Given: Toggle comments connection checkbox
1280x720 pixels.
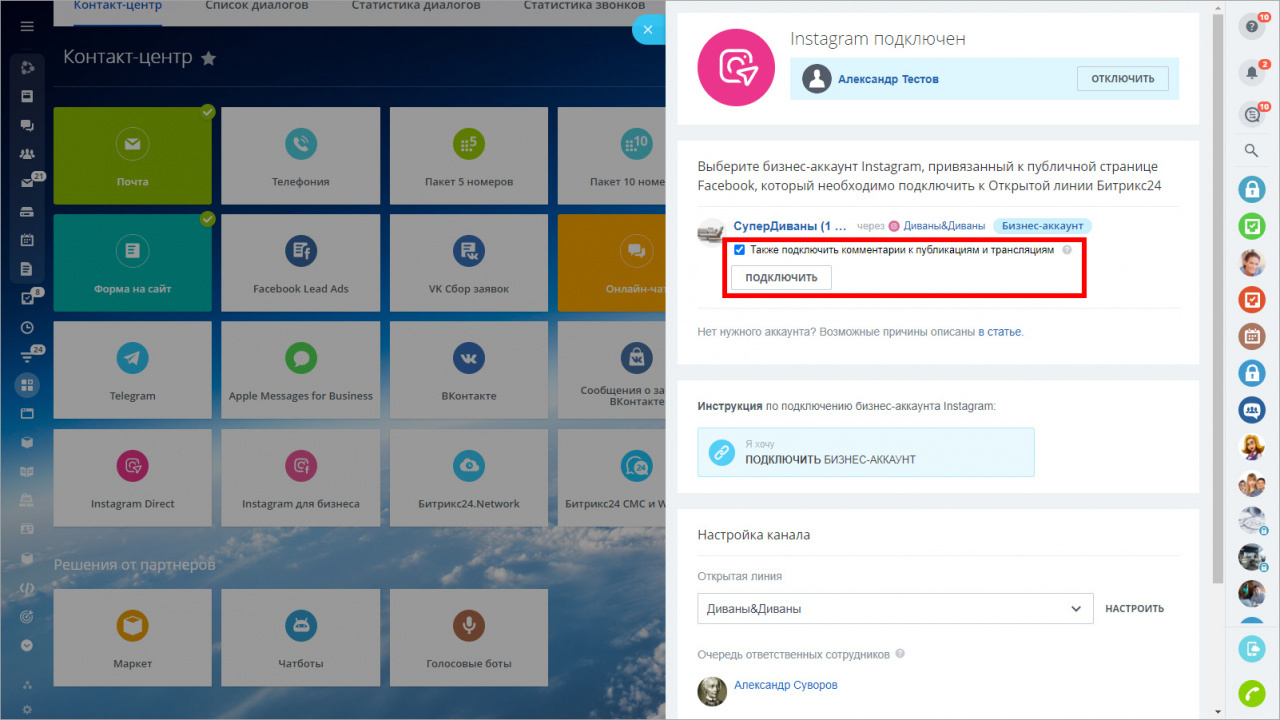Looking at the screenshot, I should click(739, 250).
